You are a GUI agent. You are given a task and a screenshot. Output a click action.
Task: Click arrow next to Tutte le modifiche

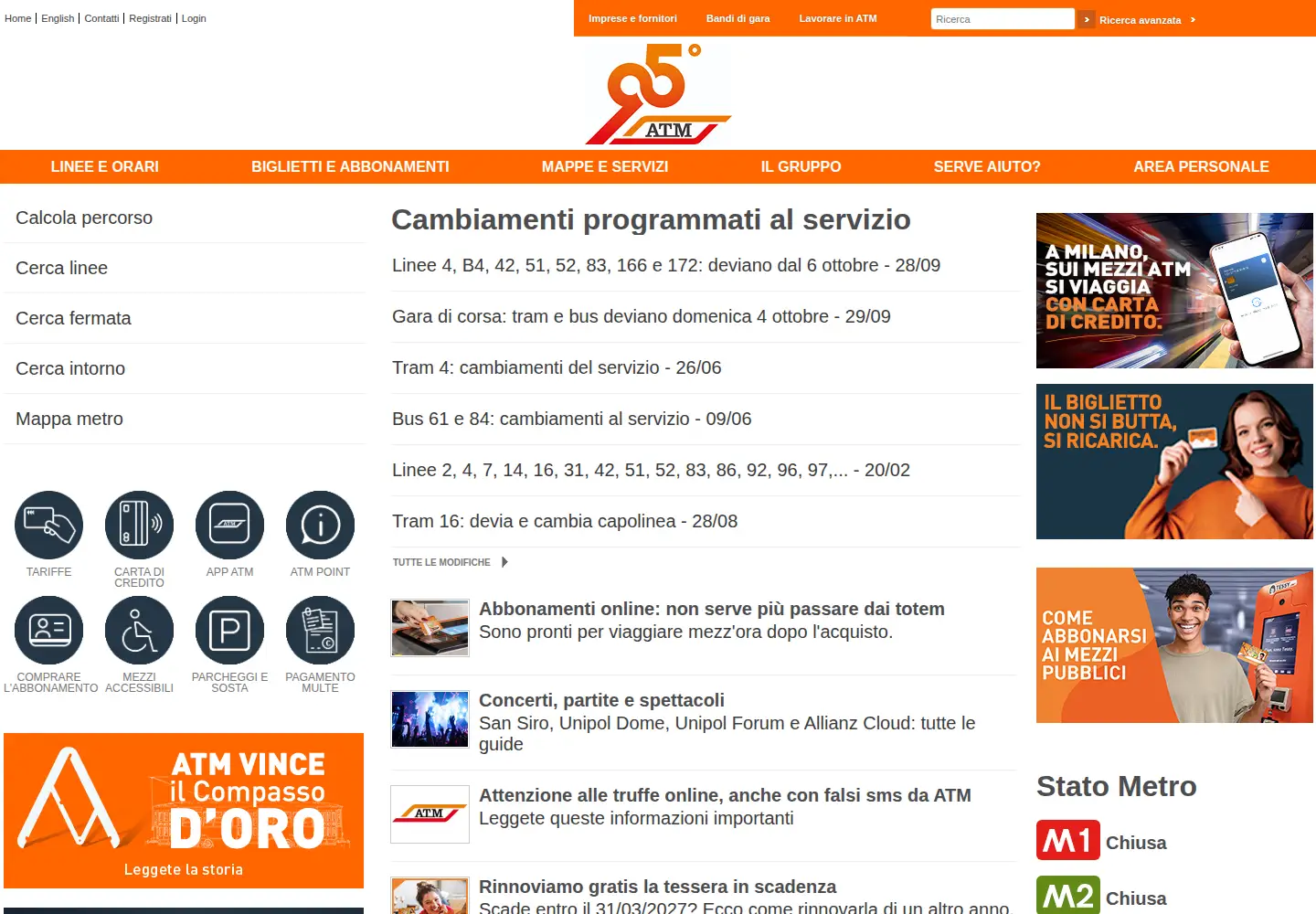pyautogui.click(x=504, y=562)
